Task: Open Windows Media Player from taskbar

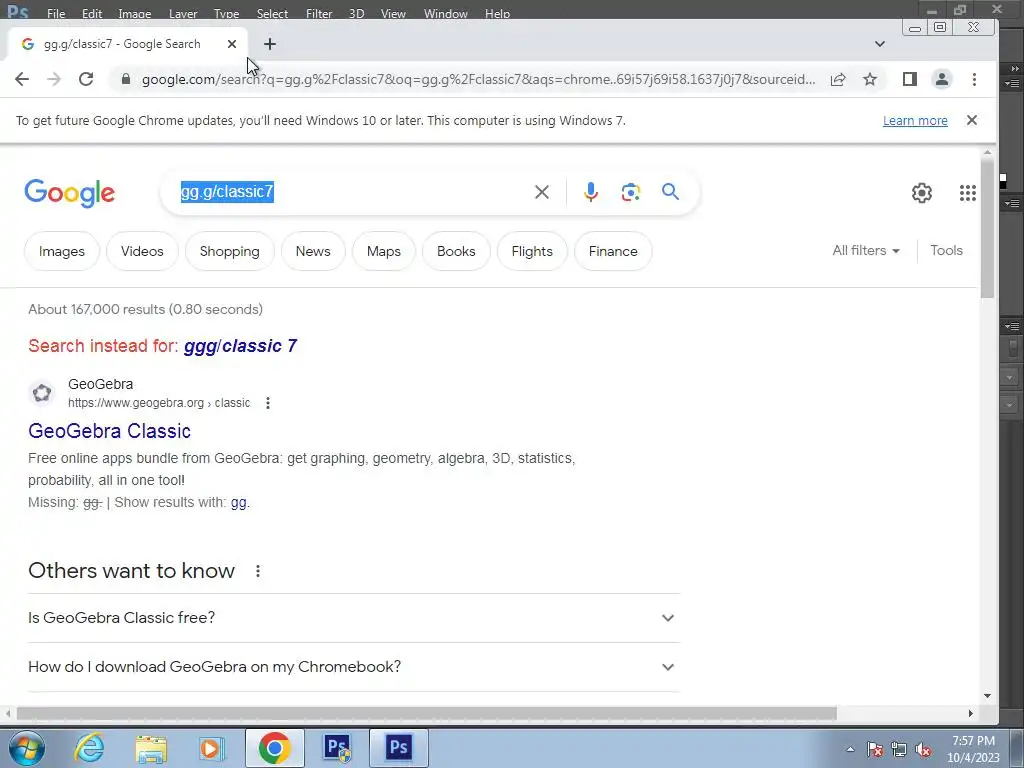Action: point(212,748)
